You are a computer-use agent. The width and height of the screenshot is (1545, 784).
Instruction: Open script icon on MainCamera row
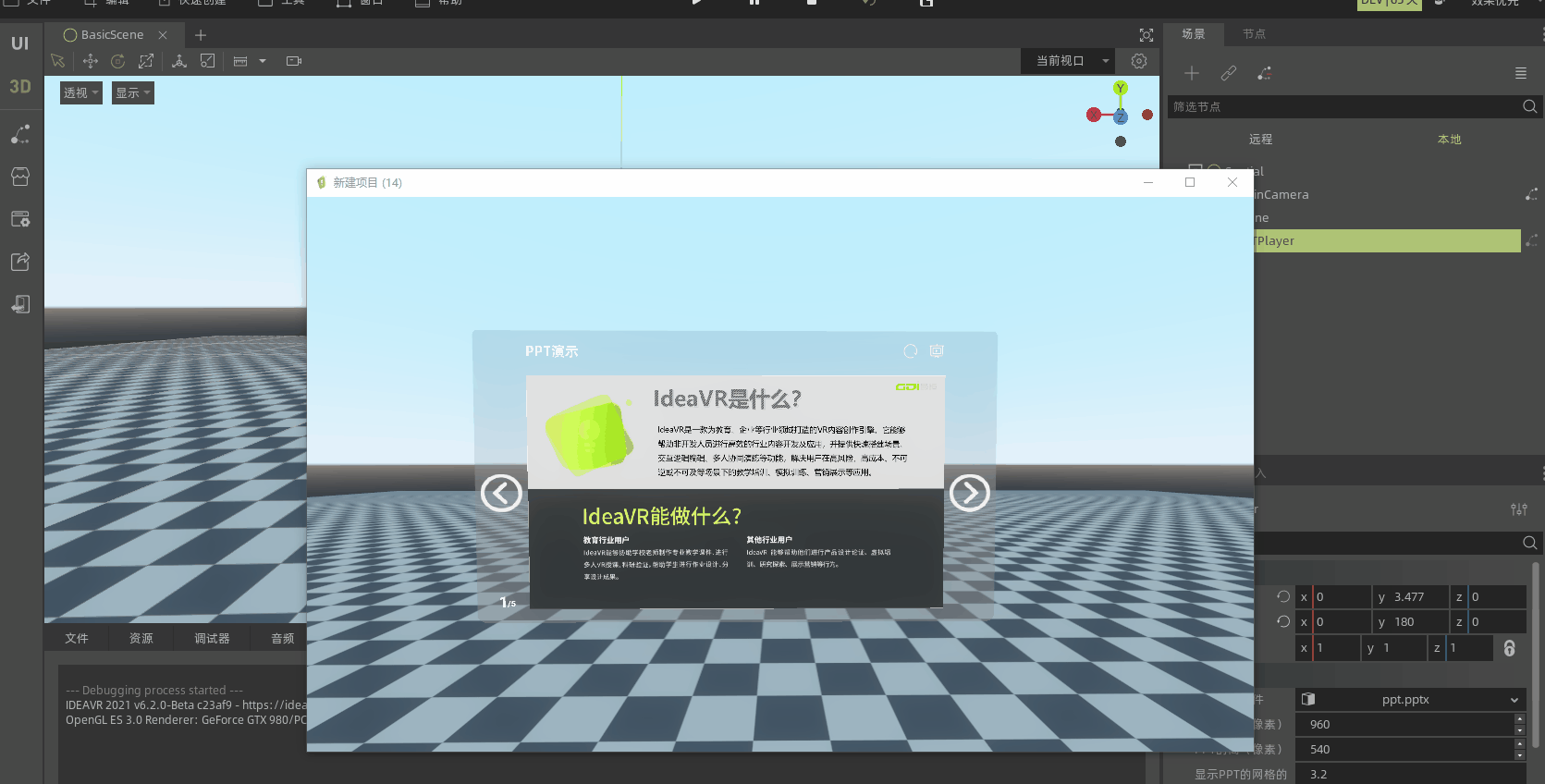pos(1531,194)
